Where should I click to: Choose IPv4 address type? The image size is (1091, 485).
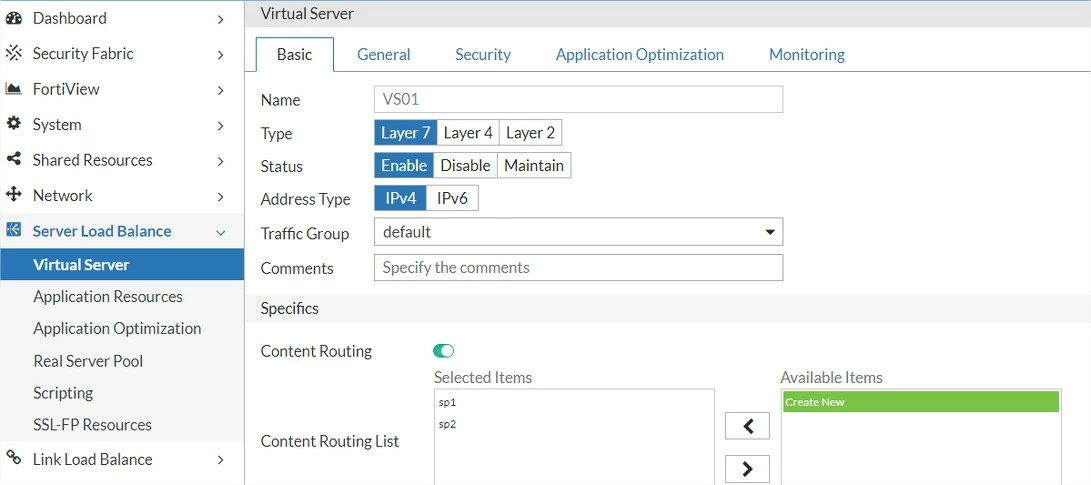400,198
